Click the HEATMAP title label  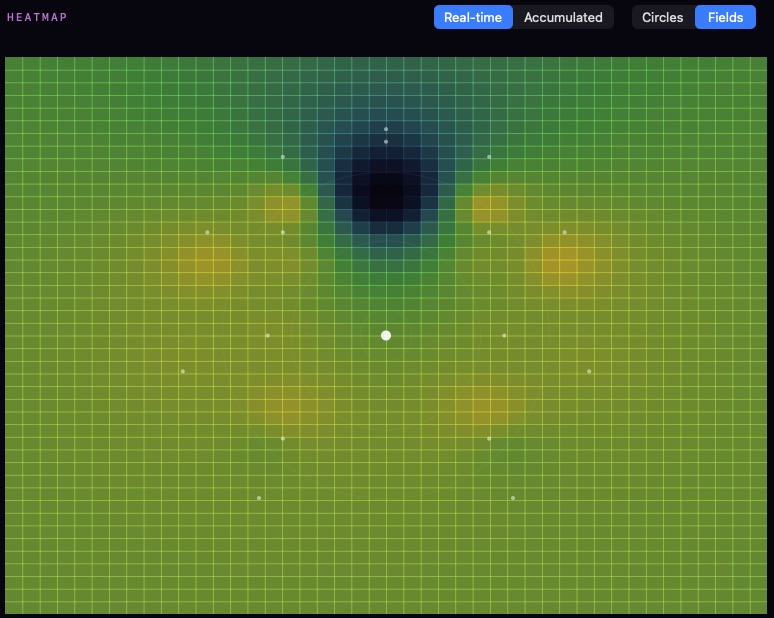pyautogui.click(x=37, y=17)
